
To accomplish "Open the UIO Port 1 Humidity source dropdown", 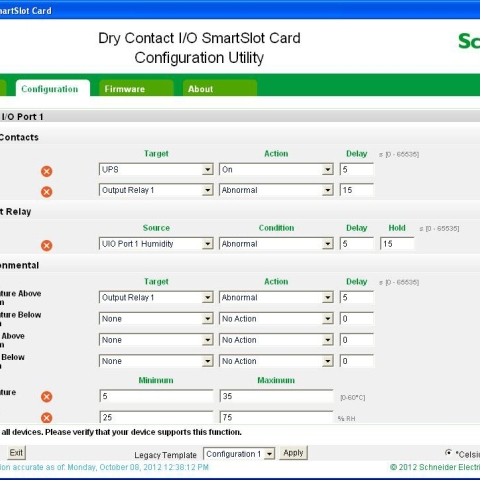I will tap(156, 244).
